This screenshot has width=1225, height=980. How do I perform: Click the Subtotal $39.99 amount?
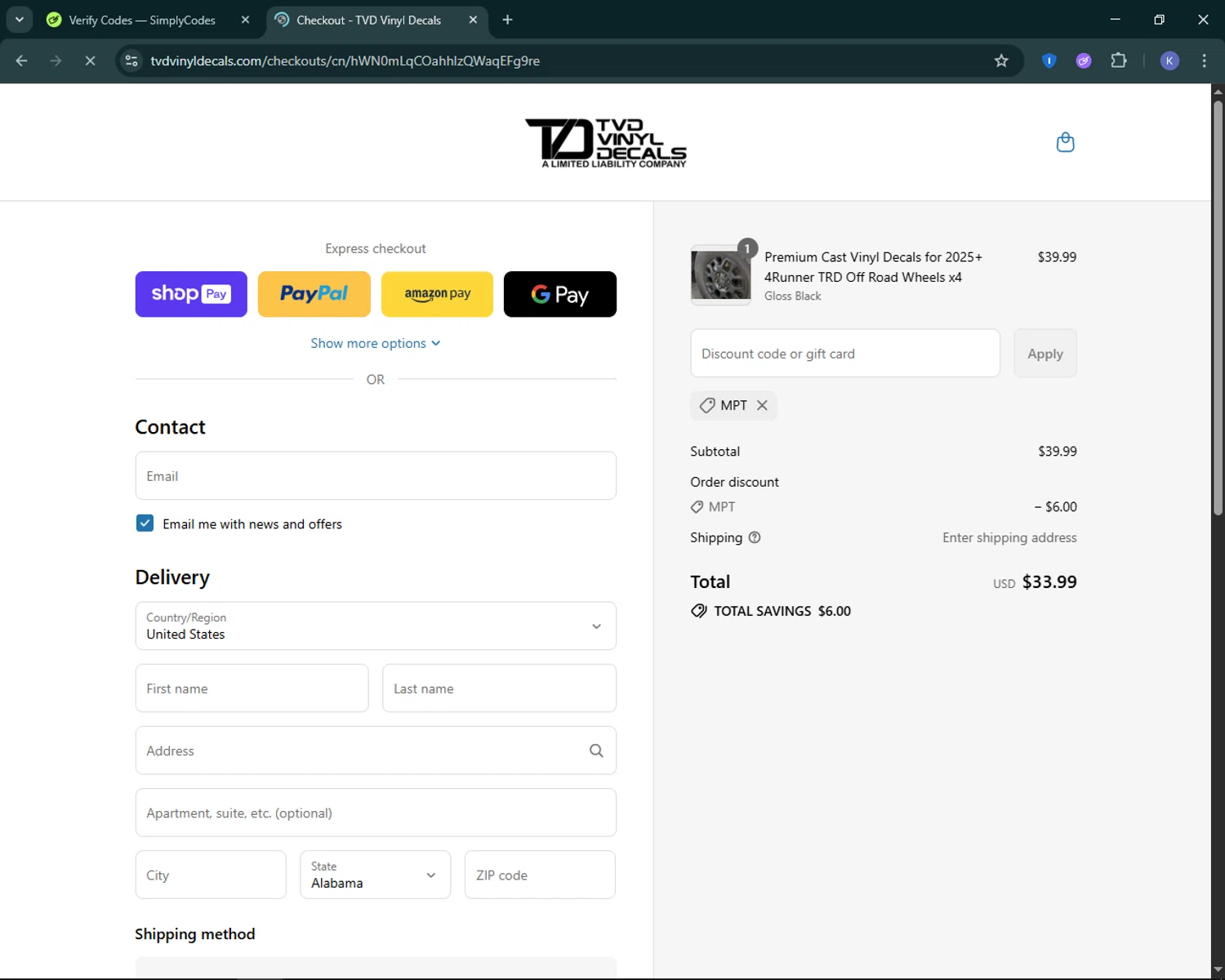click(1058, 451)
